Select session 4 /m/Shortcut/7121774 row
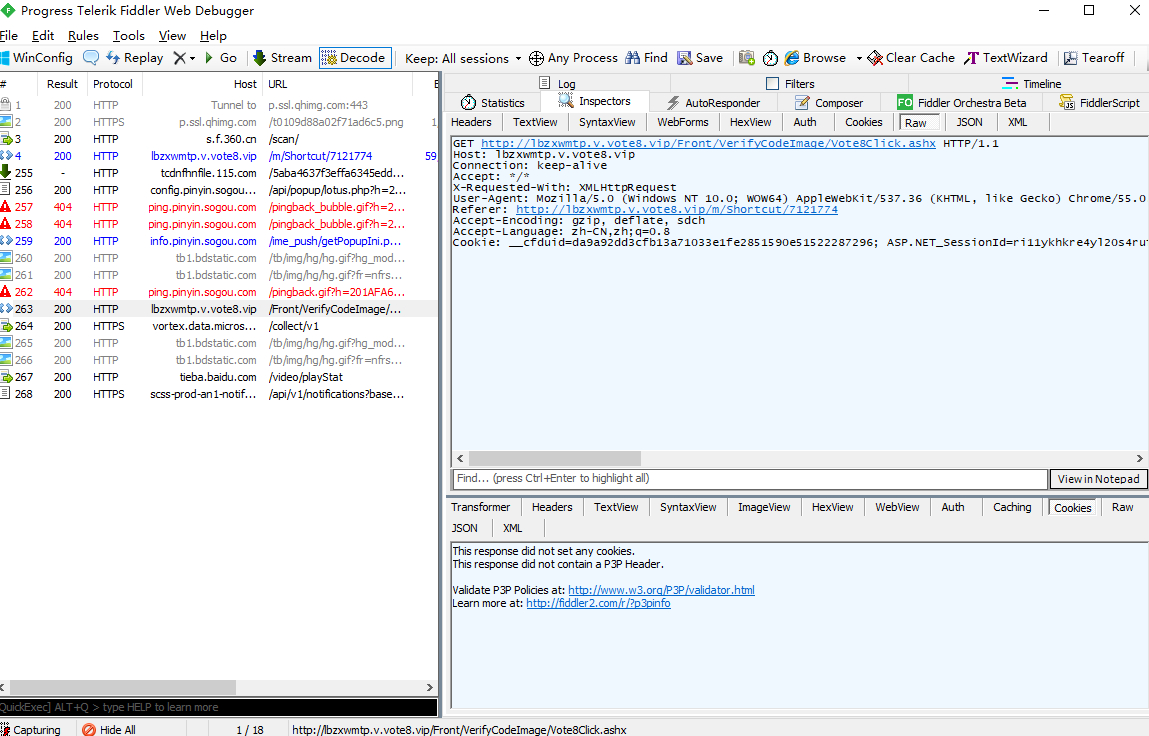Viewport: 1149px width, 736px height. (x=218, y=156)
